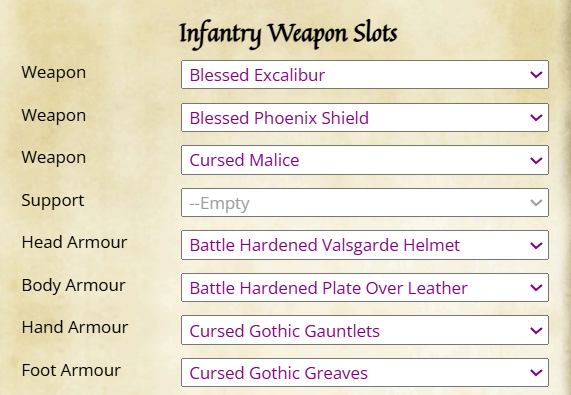Open the empty Support slot dropdown
Image resolution: width=571 pixels, height=395 pixels.
[365, 202]
